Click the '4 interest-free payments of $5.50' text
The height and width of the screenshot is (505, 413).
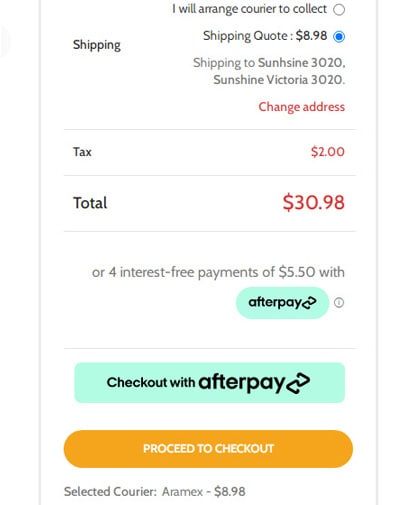(212, 272)
